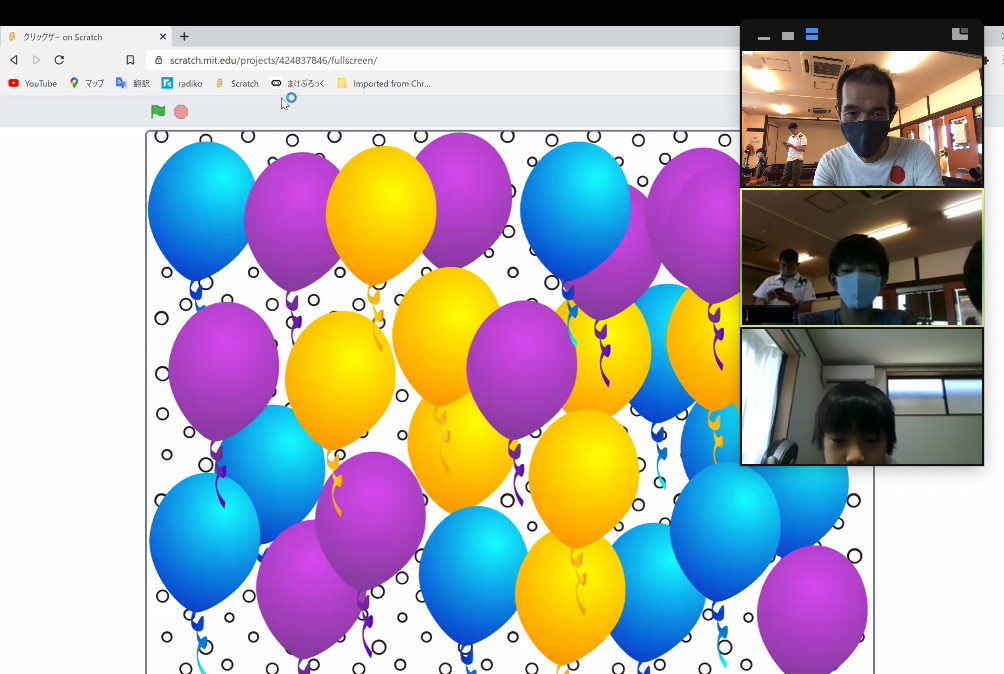
Task: Select the bottom video of child by window
Action: tap(862, 396)
